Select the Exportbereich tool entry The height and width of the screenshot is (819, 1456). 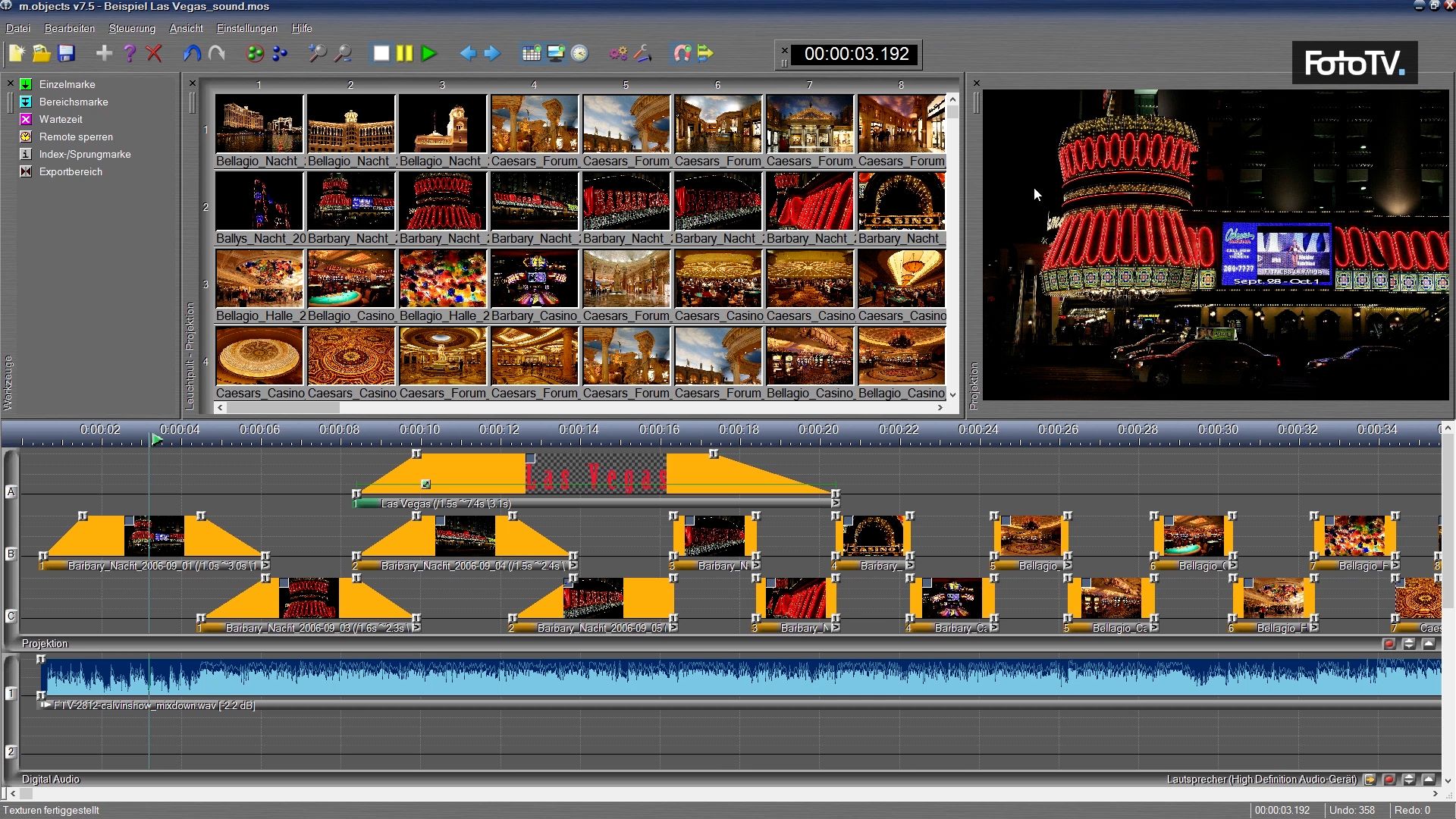(71, 171)
